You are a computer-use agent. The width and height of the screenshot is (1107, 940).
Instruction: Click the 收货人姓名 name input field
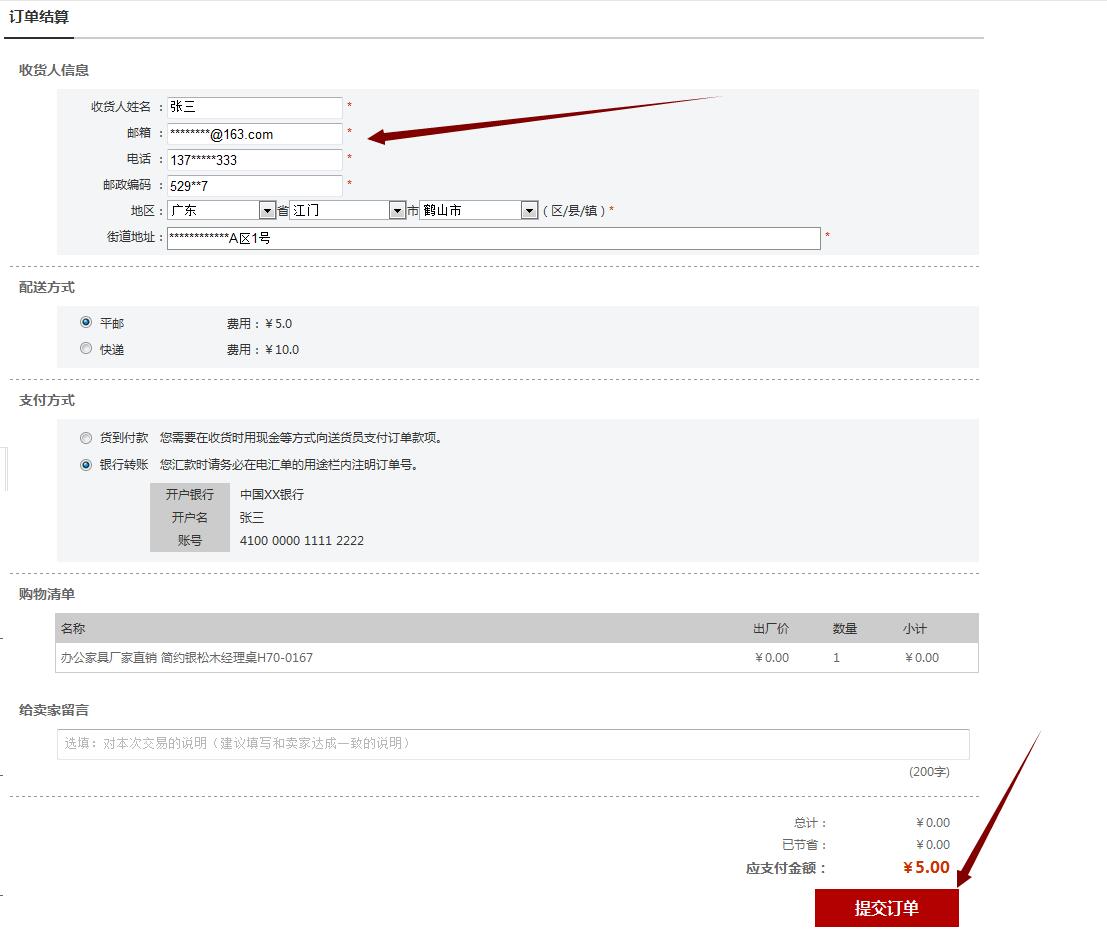click(255, 107)
